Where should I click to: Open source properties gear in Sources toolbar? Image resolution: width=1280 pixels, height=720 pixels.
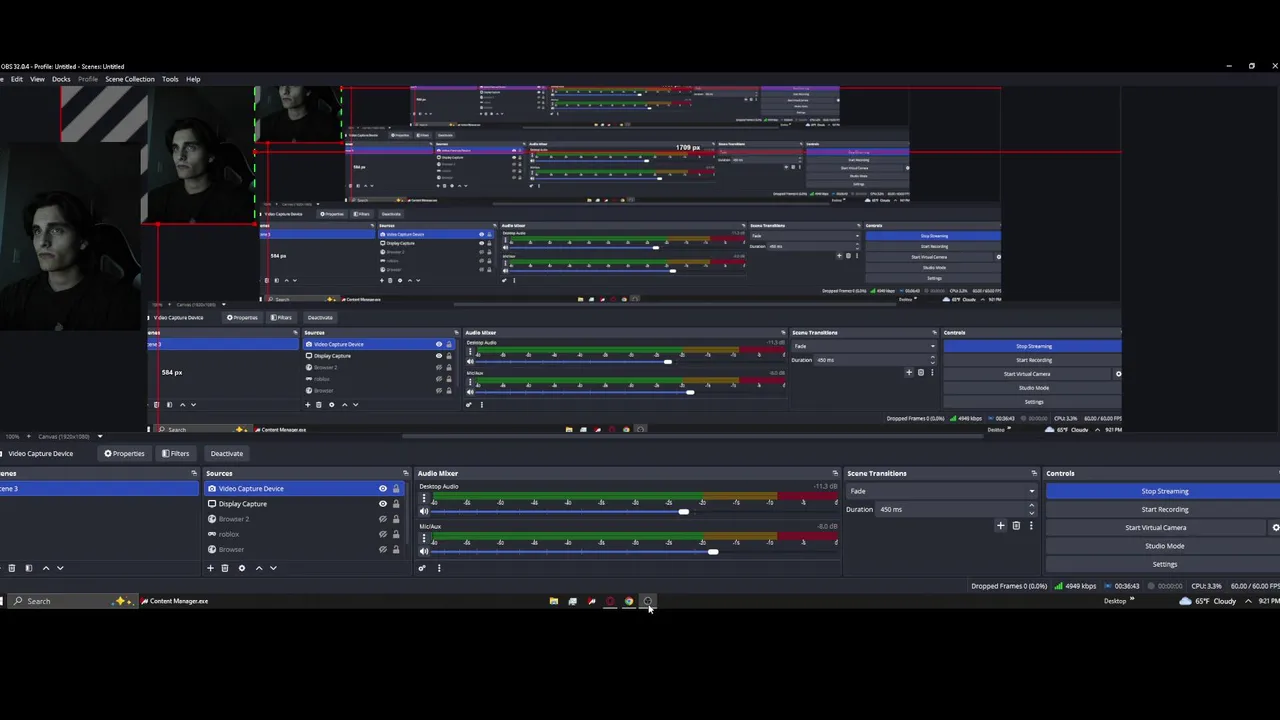(x=241, y=568)
